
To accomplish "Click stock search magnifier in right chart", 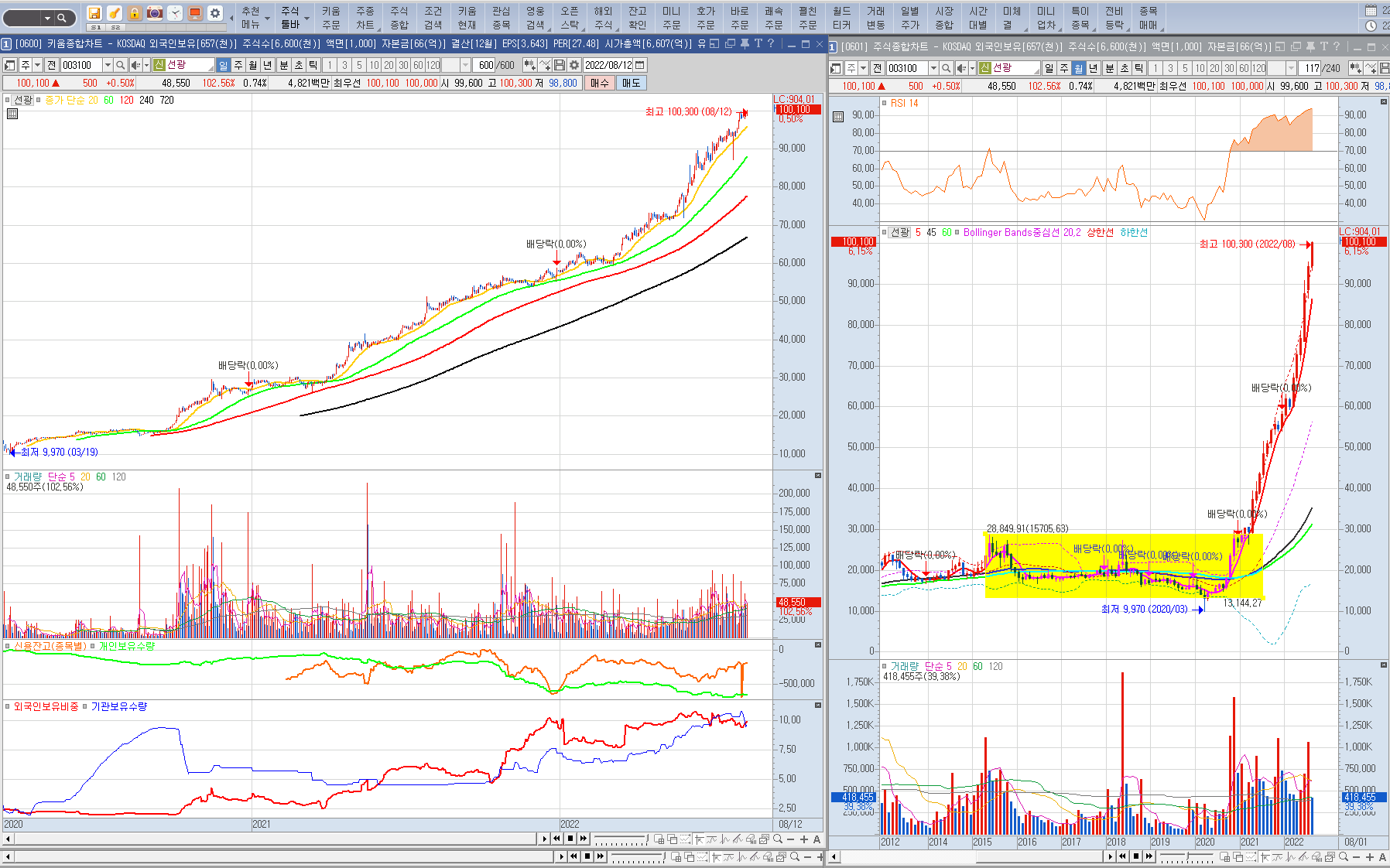I will click(x=947, y=69).
